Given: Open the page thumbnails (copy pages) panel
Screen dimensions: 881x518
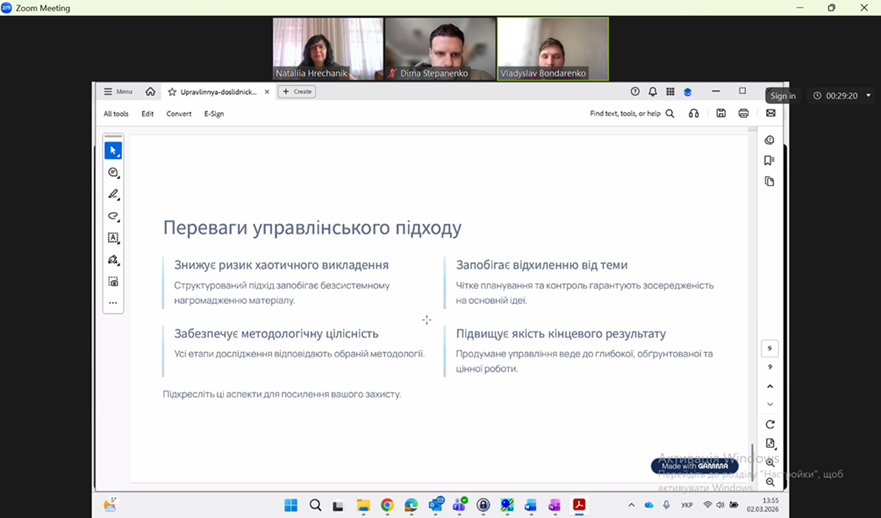Looking at the screenshot, I should (x=769, y=181).
